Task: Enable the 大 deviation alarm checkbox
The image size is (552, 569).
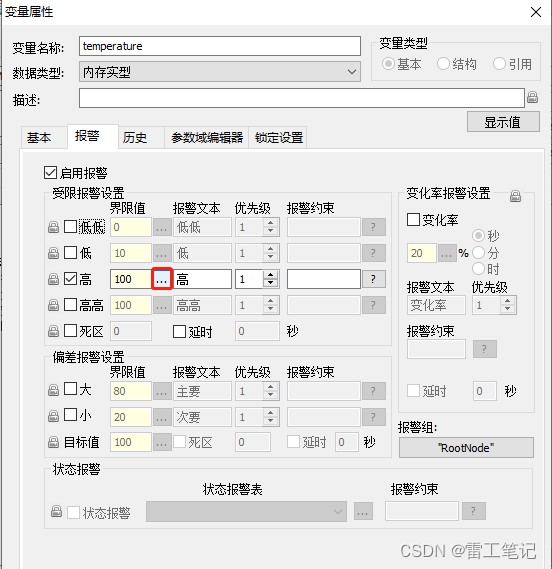Action: pyautogui.click(x=70, y=389)
